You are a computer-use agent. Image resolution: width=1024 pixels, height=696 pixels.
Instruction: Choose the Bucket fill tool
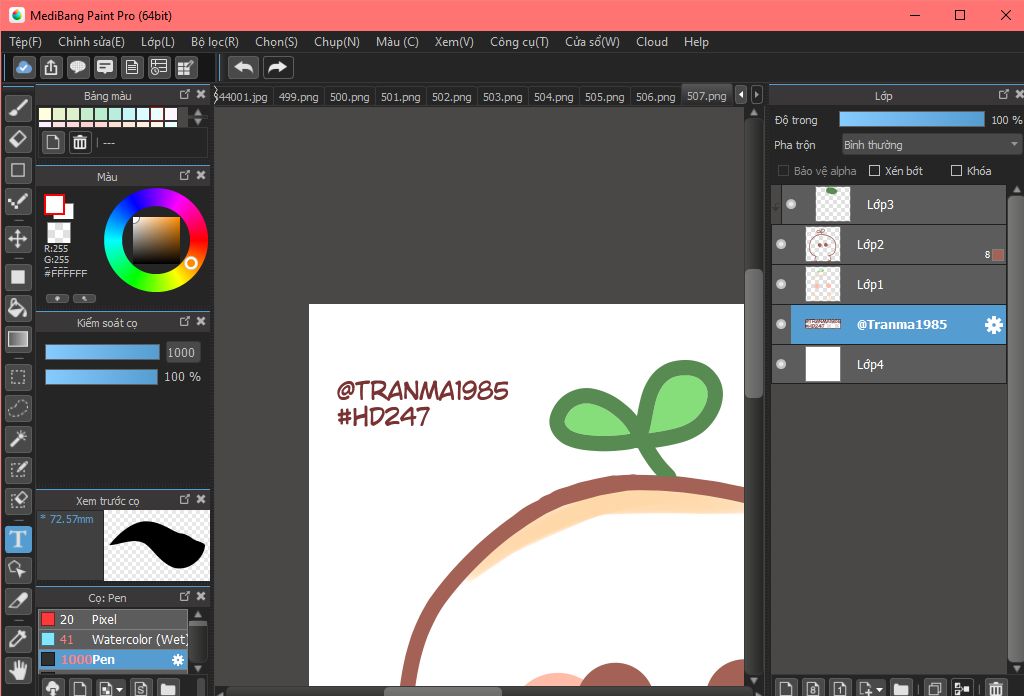click(x=18, y=307)
